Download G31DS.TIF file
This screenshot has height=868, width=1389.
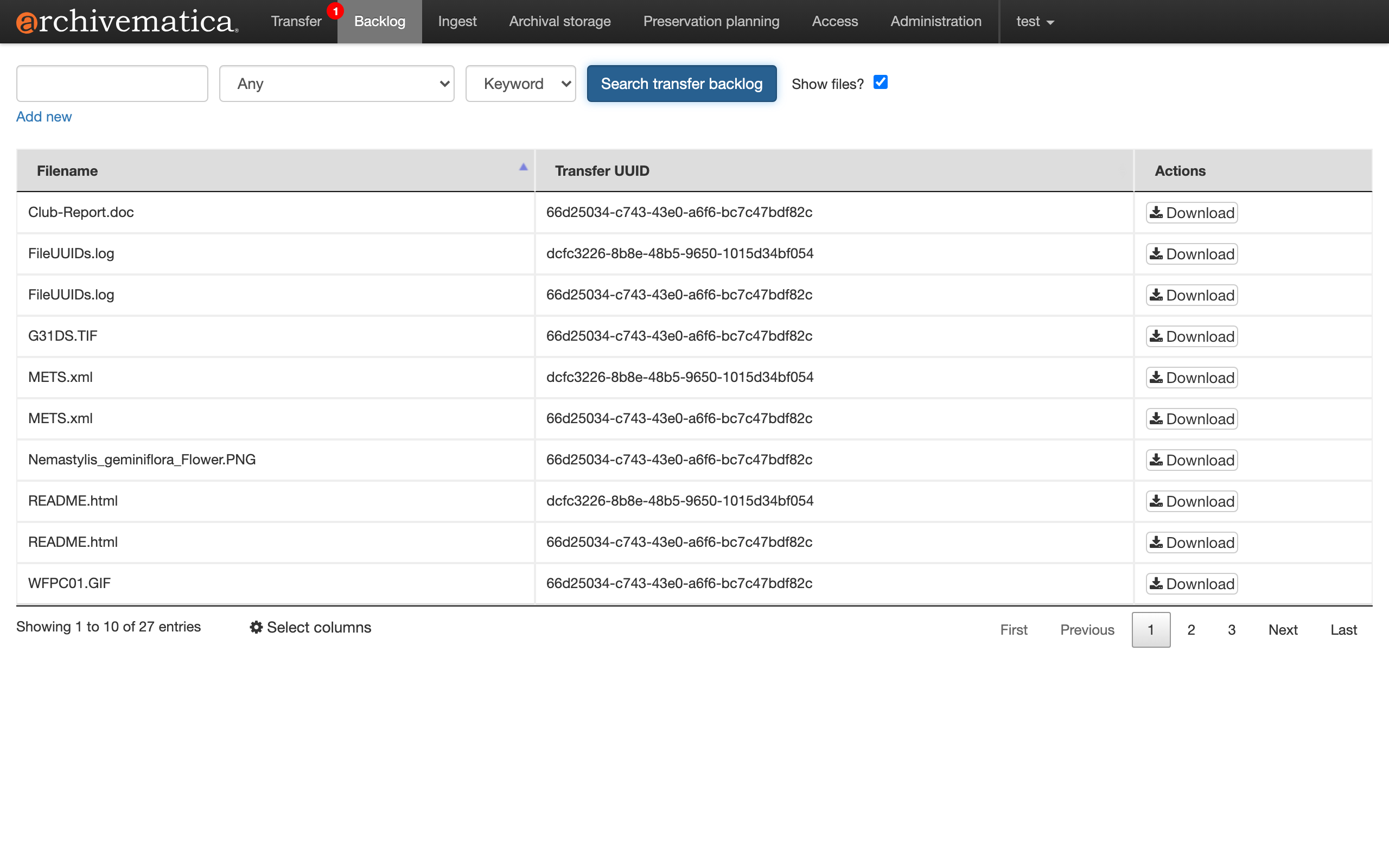click(1192, 336)
